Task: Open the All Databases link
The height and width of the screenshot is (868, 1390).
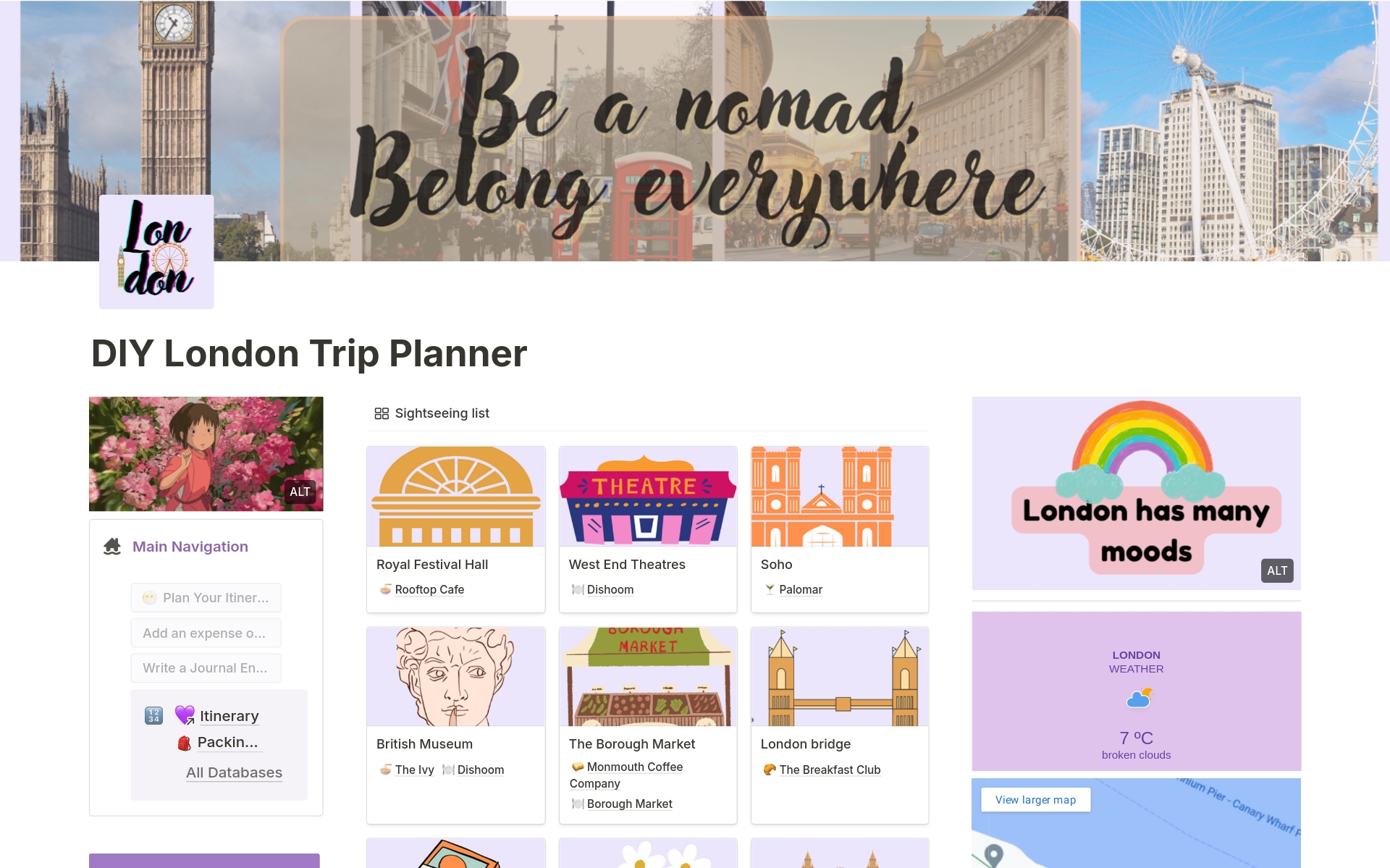Action: pyautogui.click(x=234, y=772)
